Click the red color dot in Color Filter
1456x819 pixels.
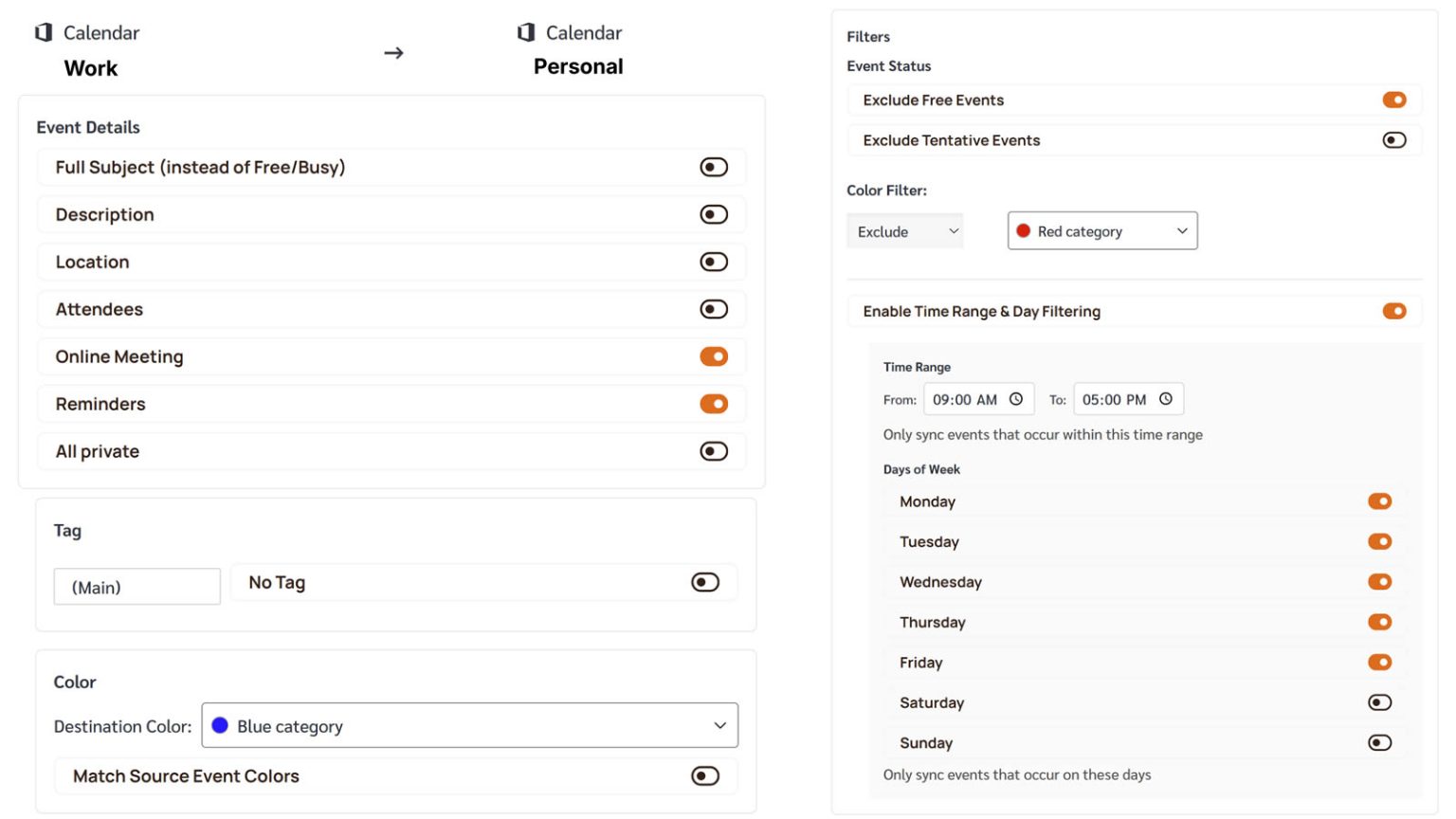[x=1024, y=230]
